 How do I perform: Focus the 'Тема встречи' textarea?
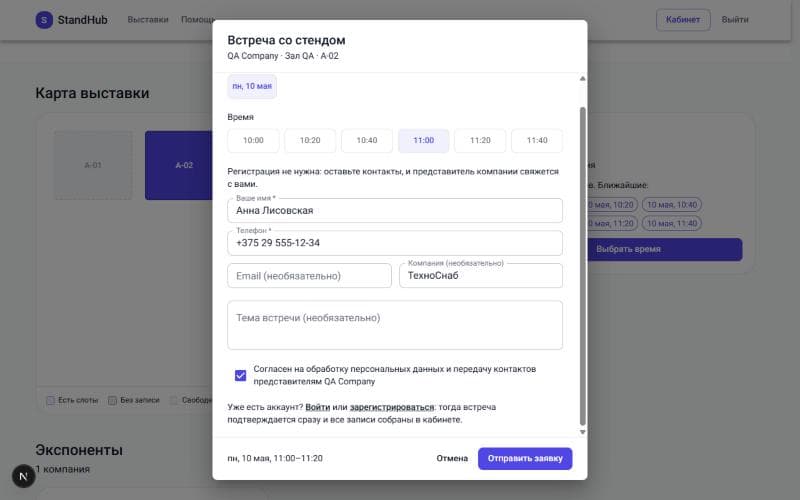pos(395,325)
